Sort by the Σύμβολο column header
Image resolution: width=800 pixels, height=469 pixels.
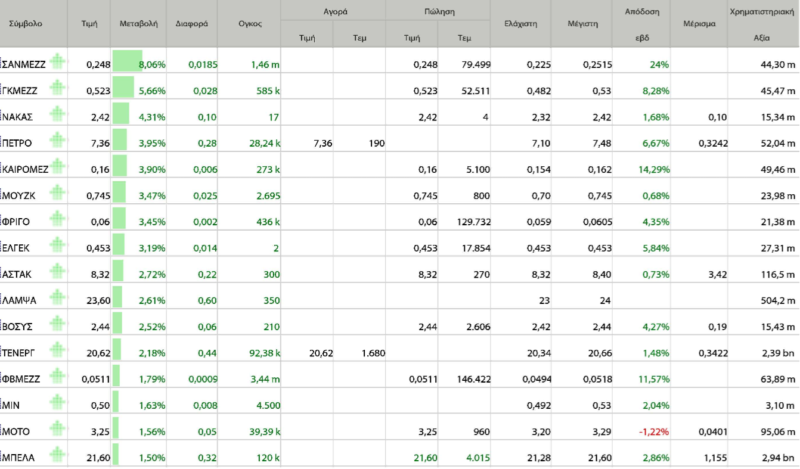tap(25, 21)
